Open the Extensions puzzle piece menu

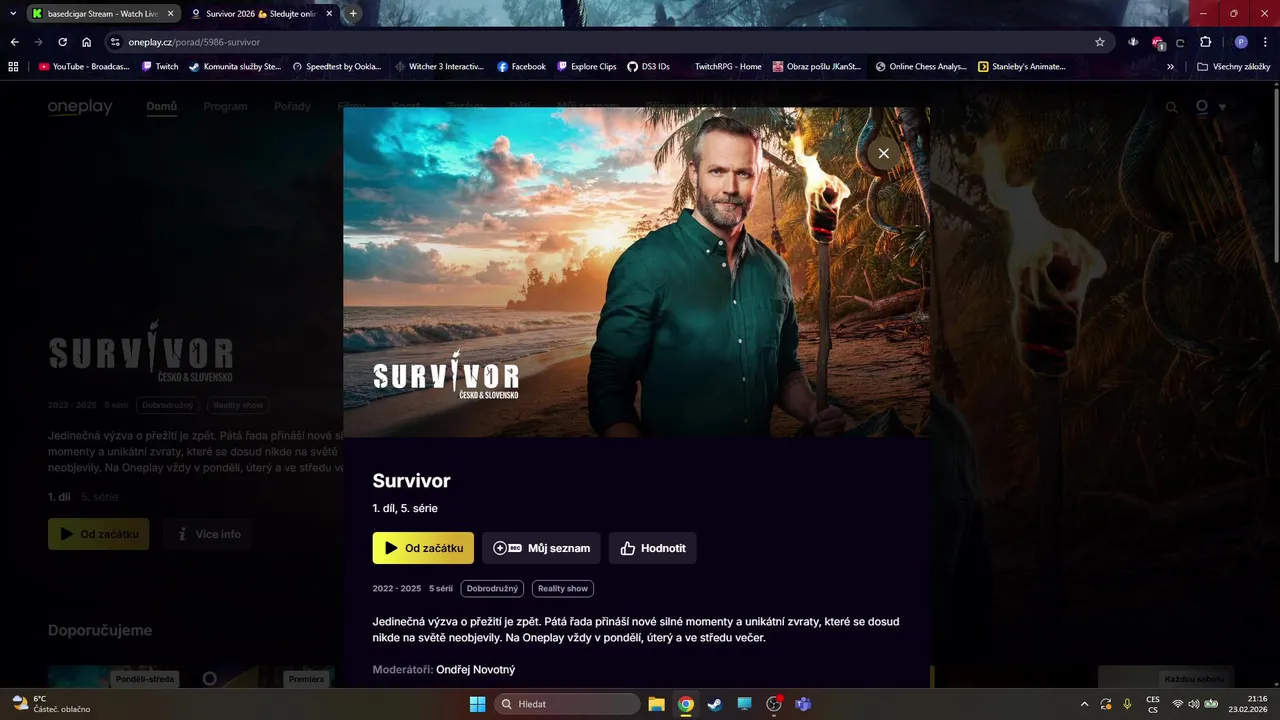pos(1205,42)
